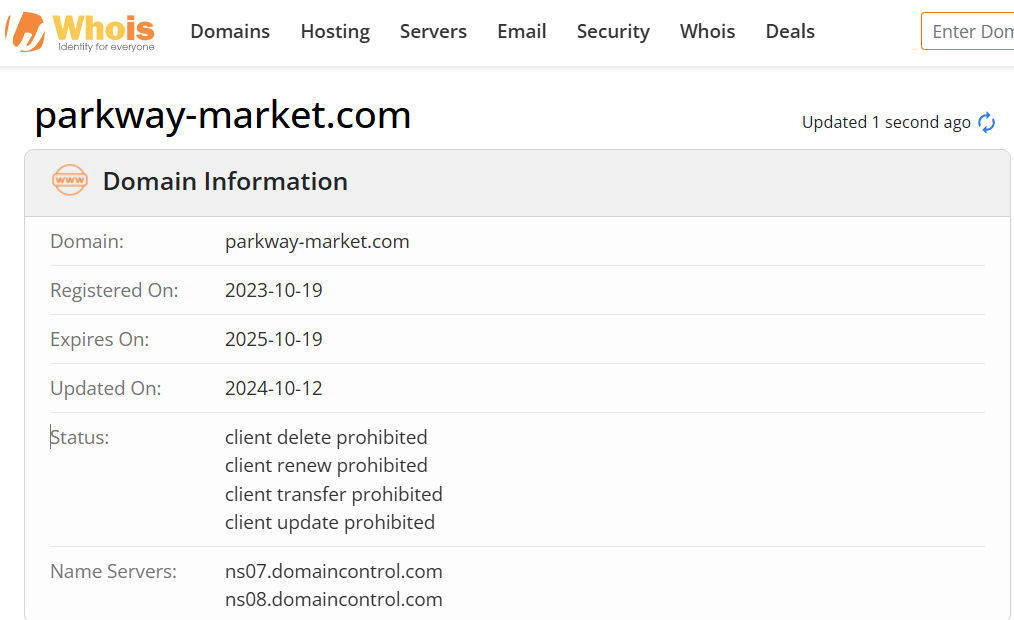1014x620 pixels.
Task: Open the Security menu
Action: (613, 31)
